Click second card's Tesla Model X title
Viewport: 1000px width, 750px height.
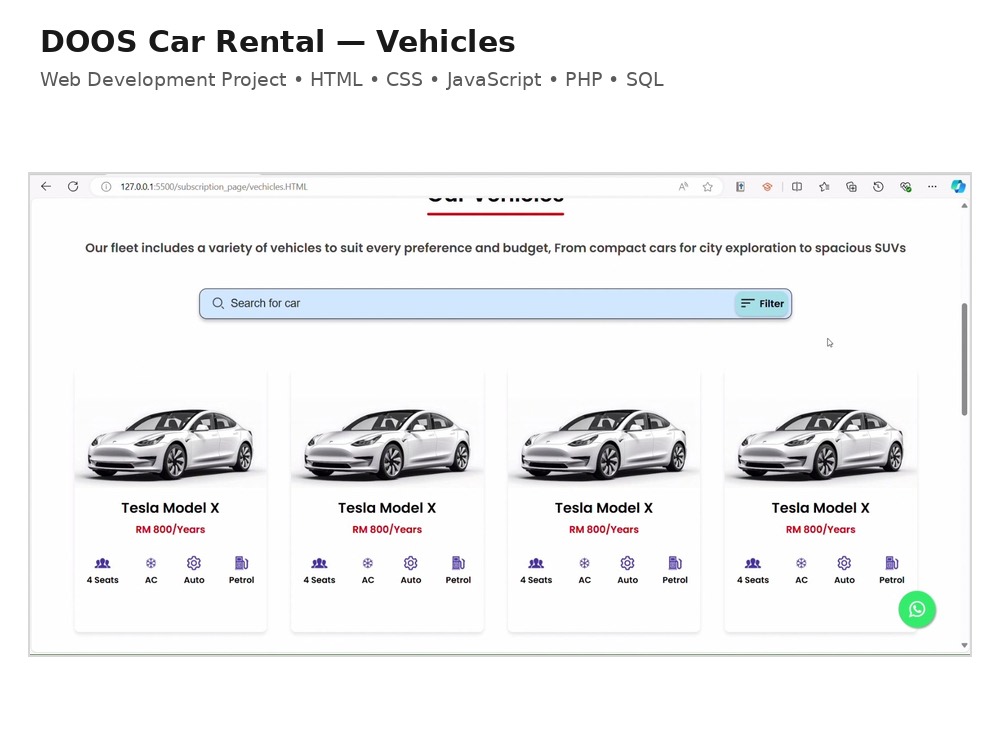(x=387, y=508)
